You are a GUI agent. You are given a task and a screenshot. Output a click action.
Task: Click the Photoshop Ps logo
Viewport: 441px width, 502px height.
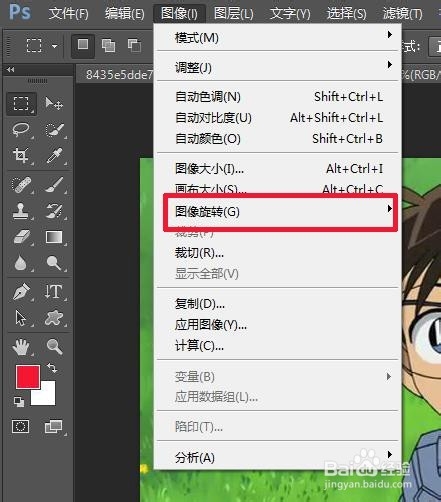point(20,12)
